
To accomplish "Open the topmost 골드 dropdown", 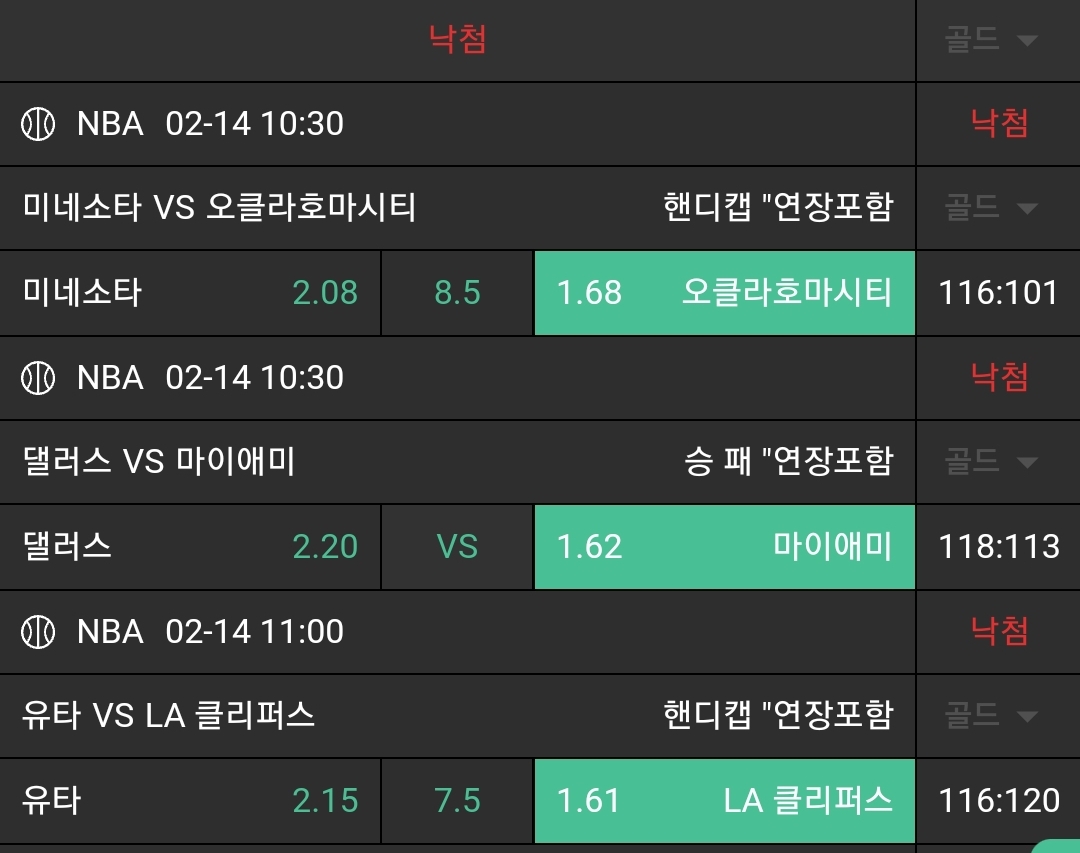I will [990, 40].
